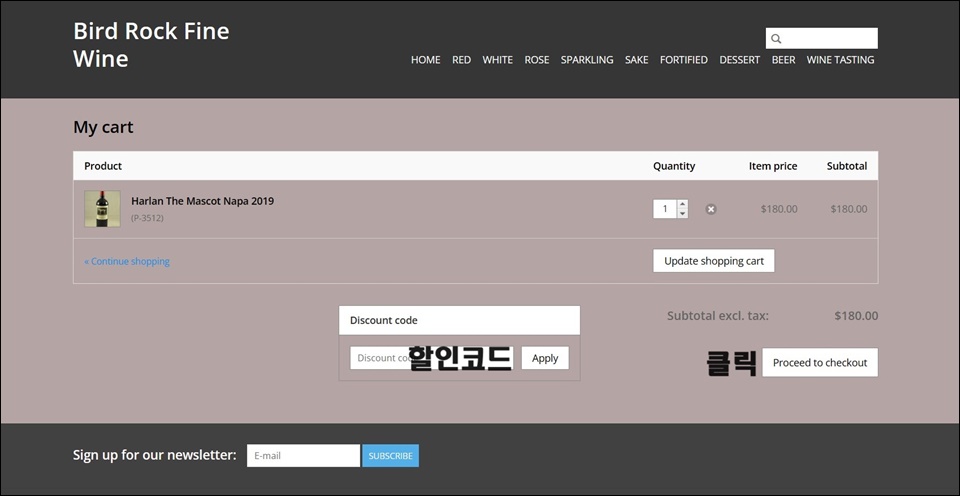Remove Harlan The Mascot item with X icon
960x496 pixels.
711,209
